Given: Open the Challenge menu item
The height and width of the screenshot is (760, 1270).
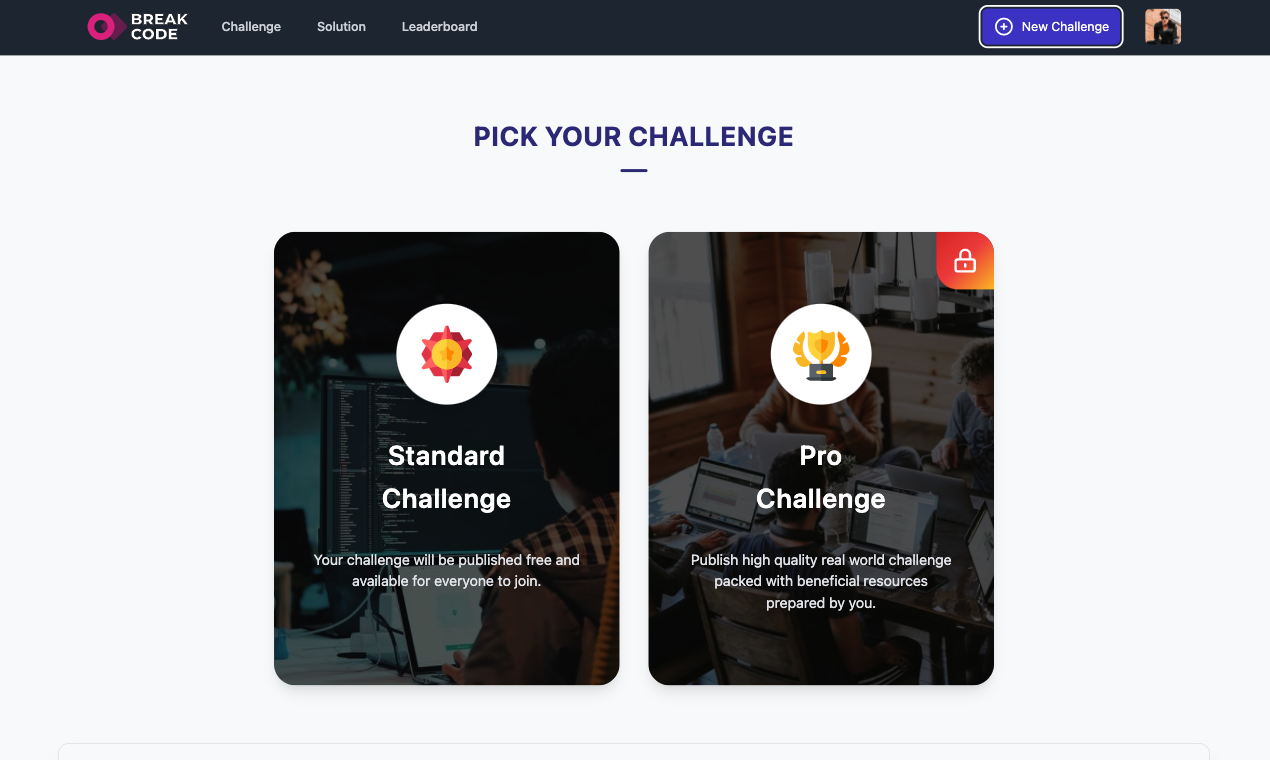Looking at the screenshot, I should pyautogui.click(x=251, y=27).
